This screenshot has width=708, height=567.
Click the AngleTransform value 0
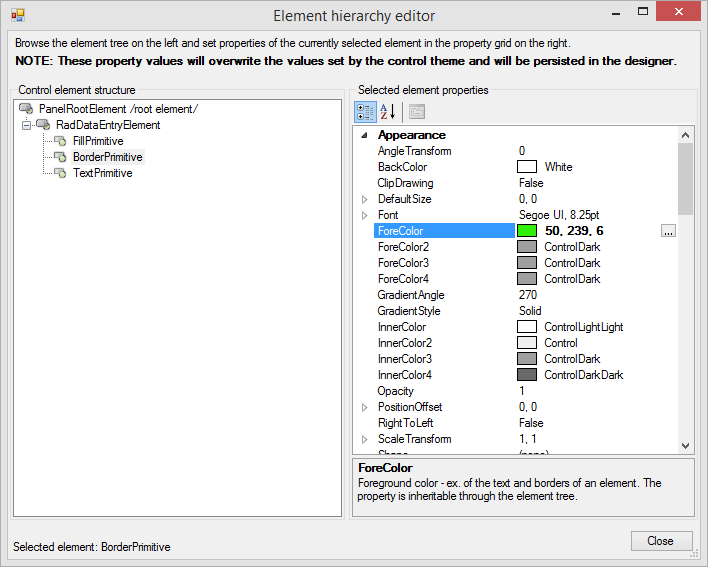pos(522,151)
